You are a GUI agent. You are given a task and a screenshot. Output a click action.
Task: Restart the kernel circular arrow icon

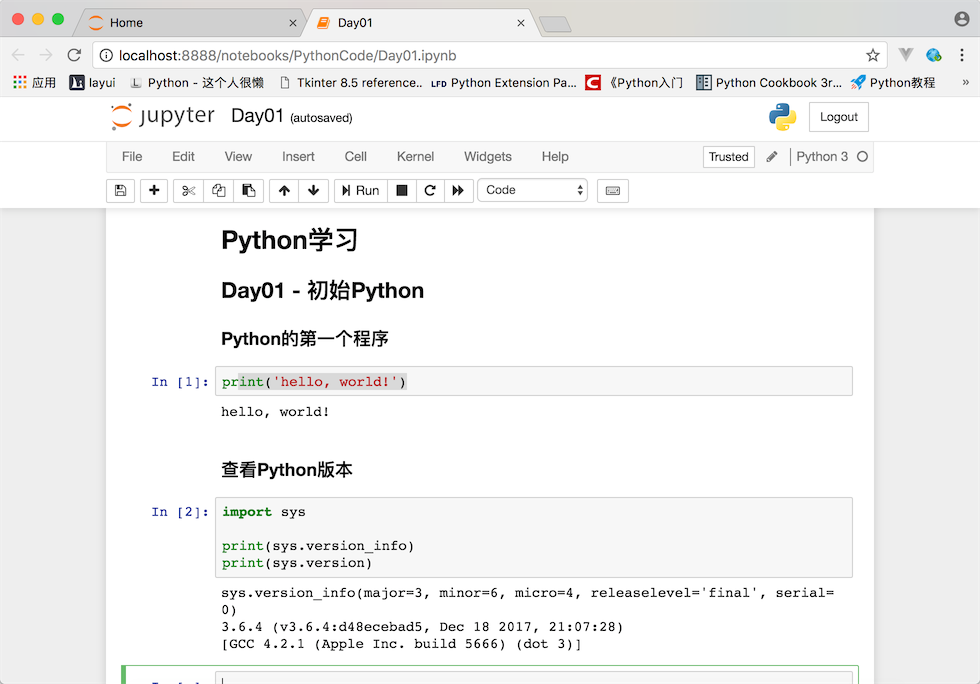click(x=430, y=190)
